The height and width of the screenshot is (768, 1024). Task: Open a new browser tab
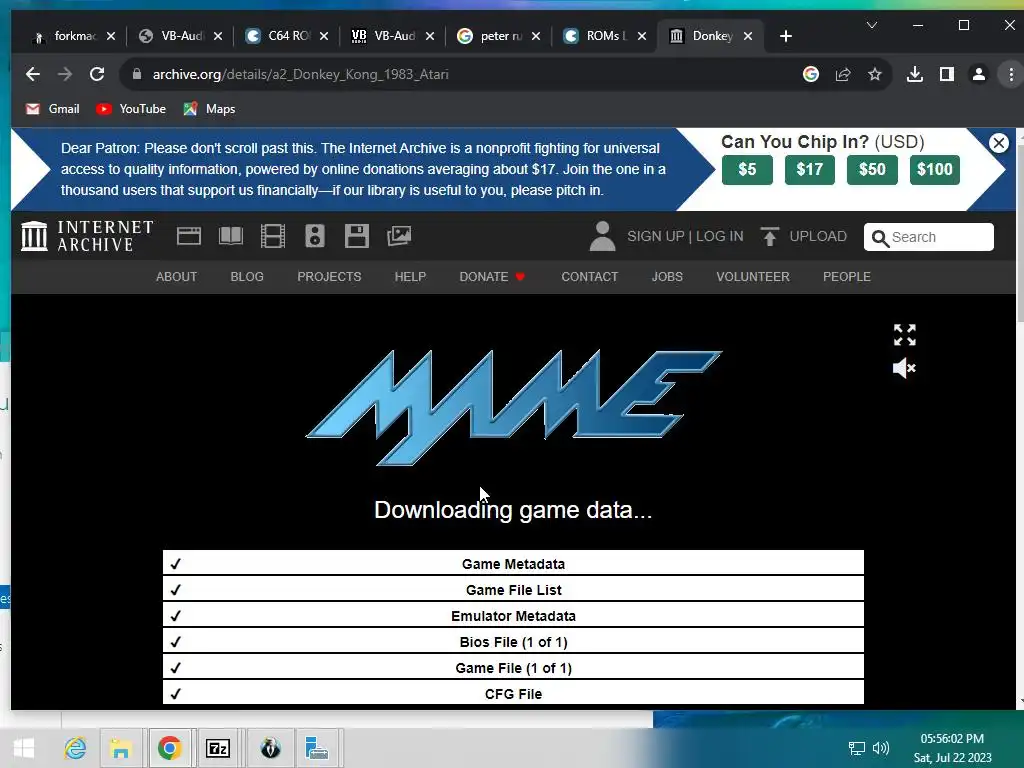coord(786,36)
